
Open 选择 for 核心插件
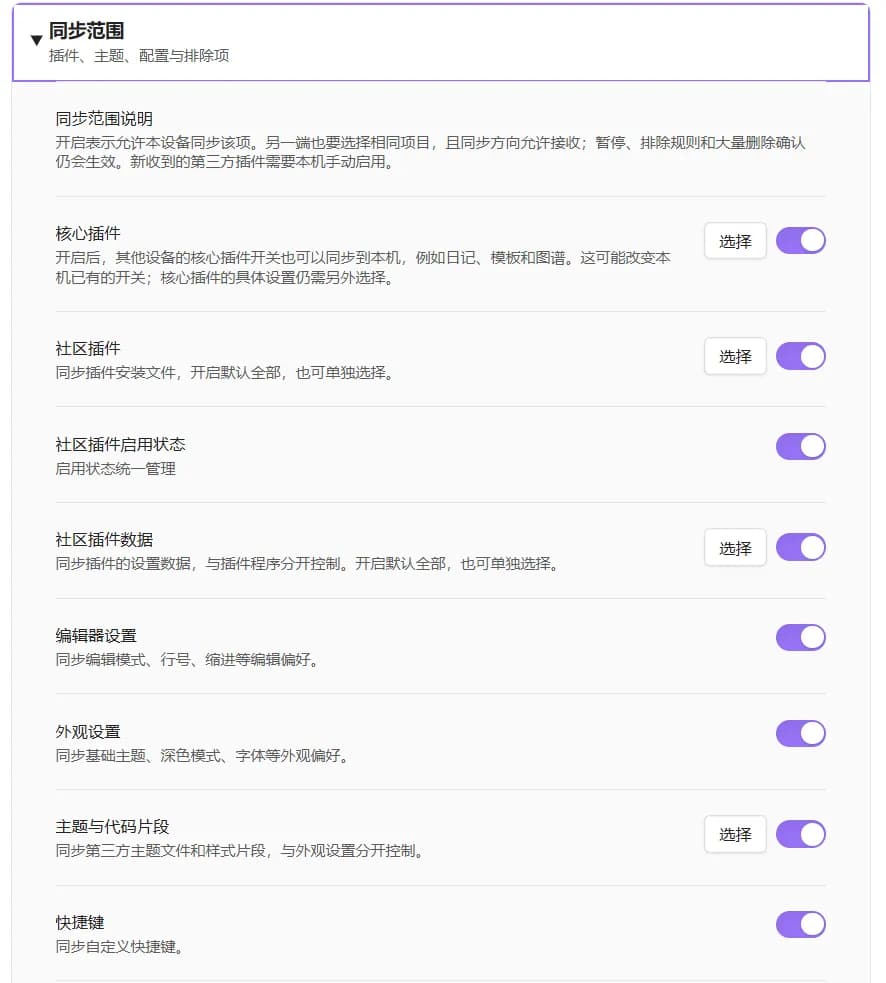735,241
